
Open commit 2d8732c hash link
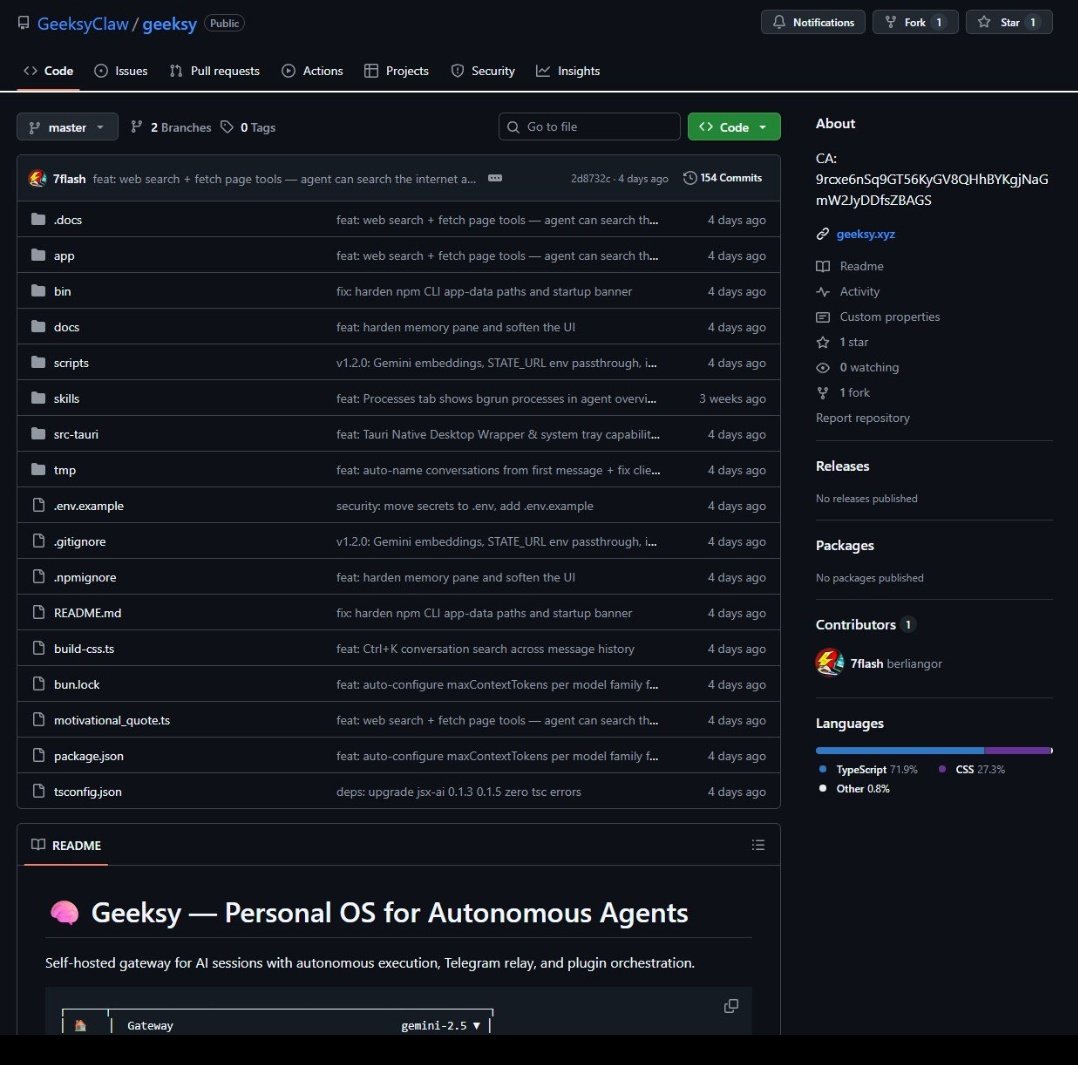coord(590,179)
